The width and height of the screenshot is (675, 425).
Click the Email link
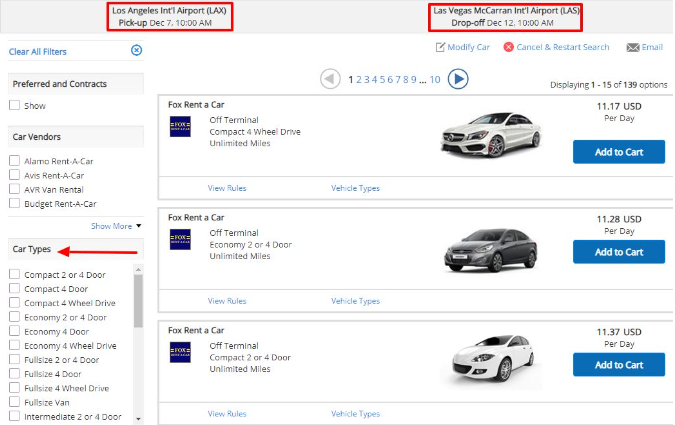click(x=652, y=47)
